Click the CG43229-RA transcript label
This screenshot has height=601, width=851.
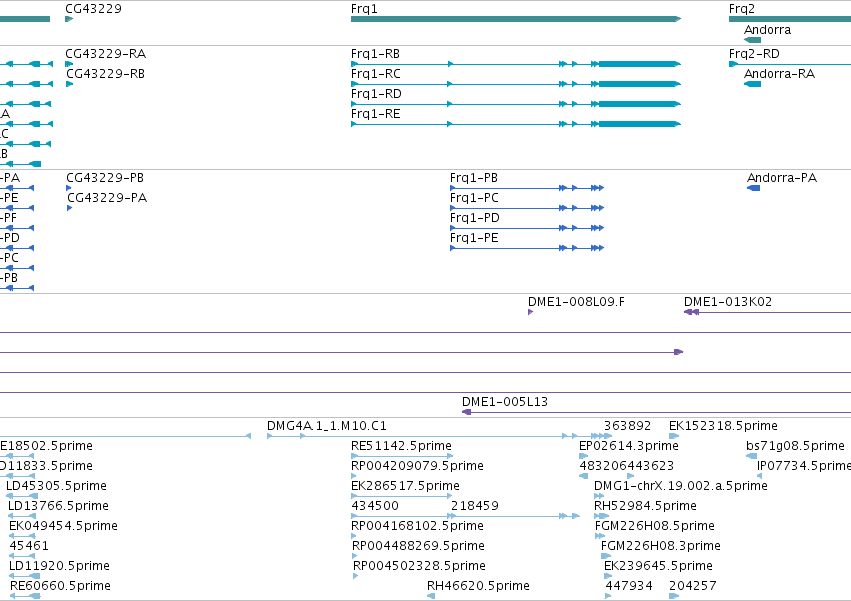coord(105,54)
